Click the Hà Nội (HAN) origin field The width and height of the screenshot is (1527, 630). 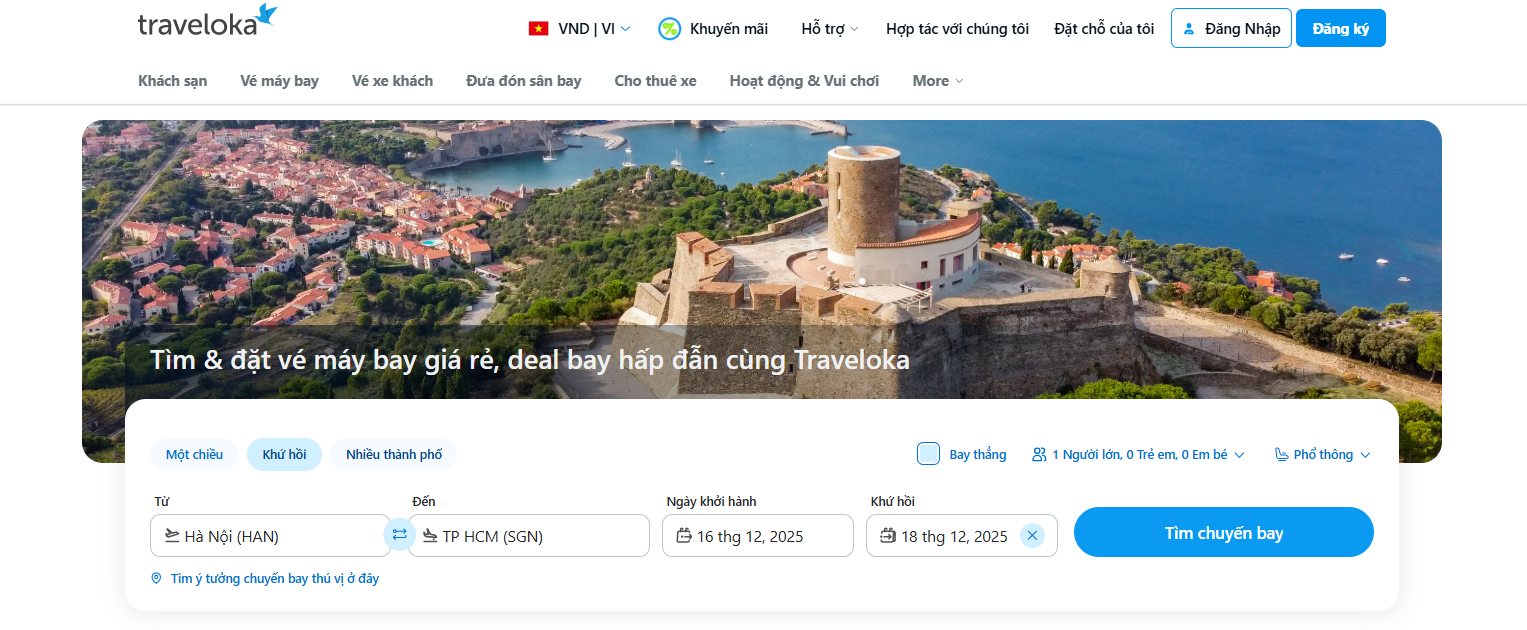tap(270, 536)
